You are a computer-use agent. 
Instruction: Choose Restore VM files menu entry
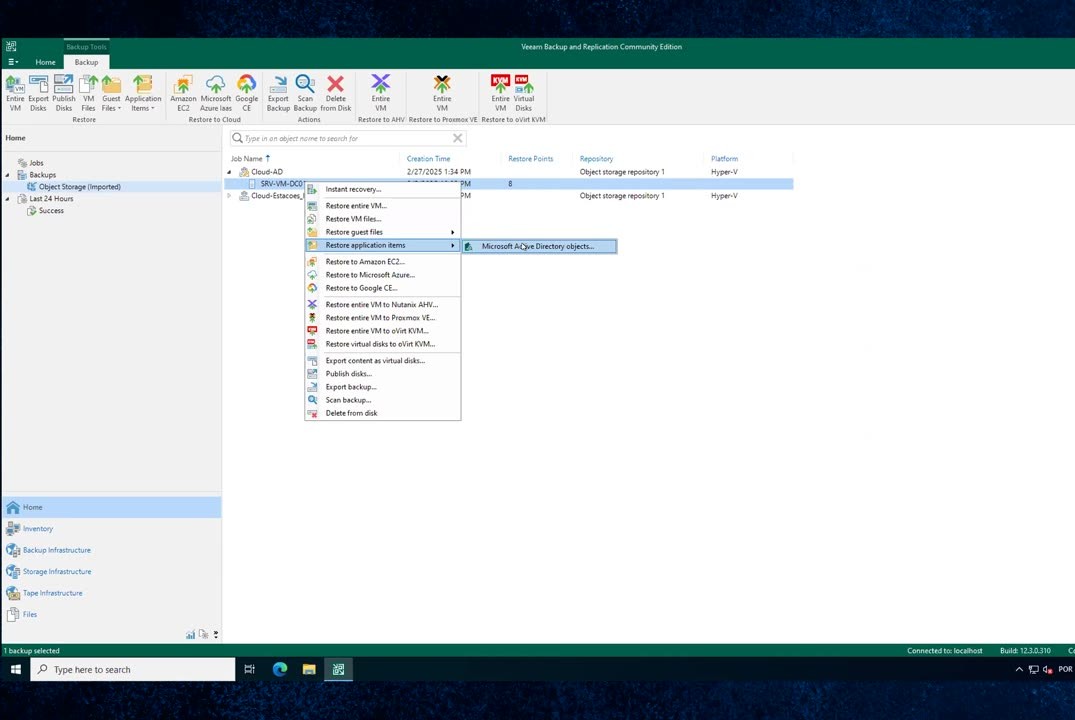pos(383,219)
